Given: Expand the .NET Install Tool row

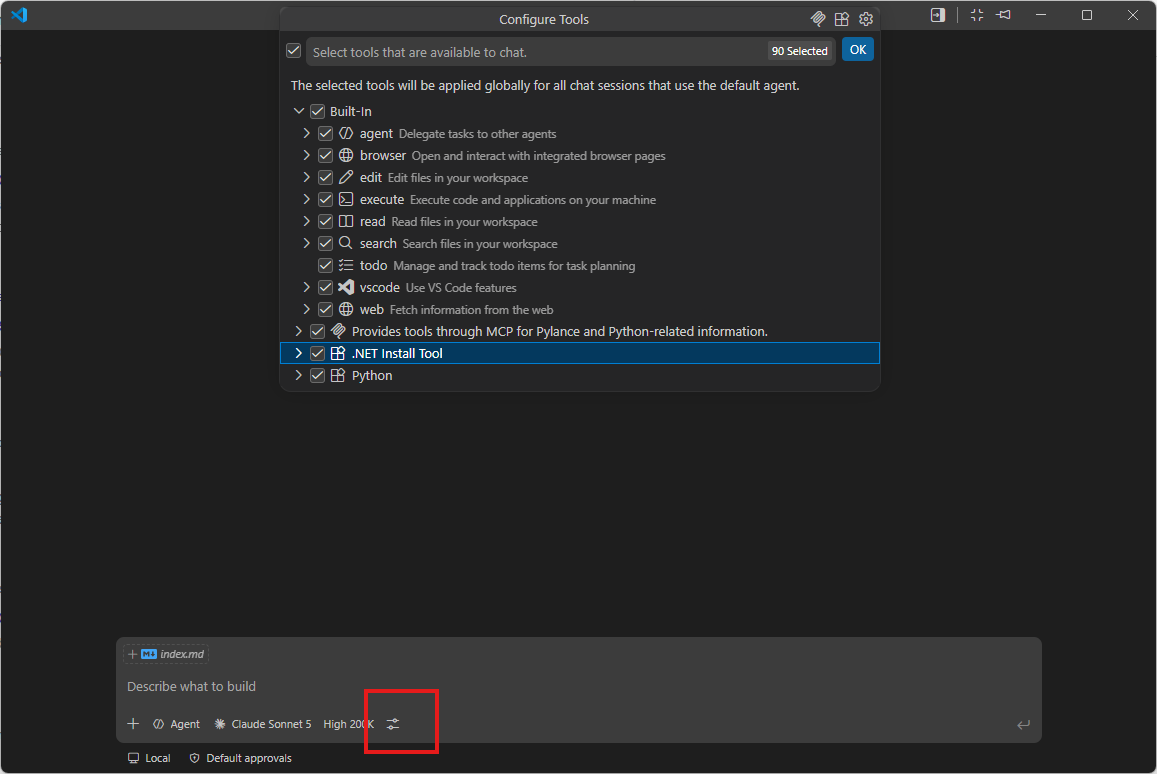Looking at the screenshot, I should (x=298, y=353).
